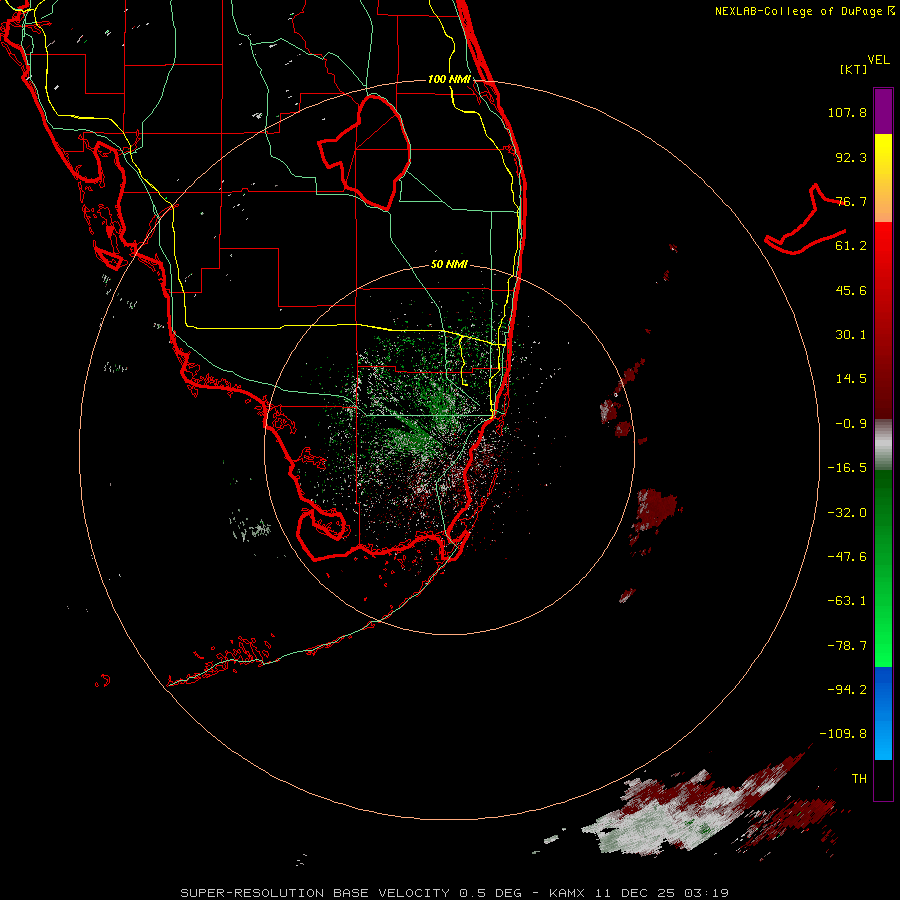Click the VEL legend heading
Viewport: 900px width, 900px height.
click(878, 60)
